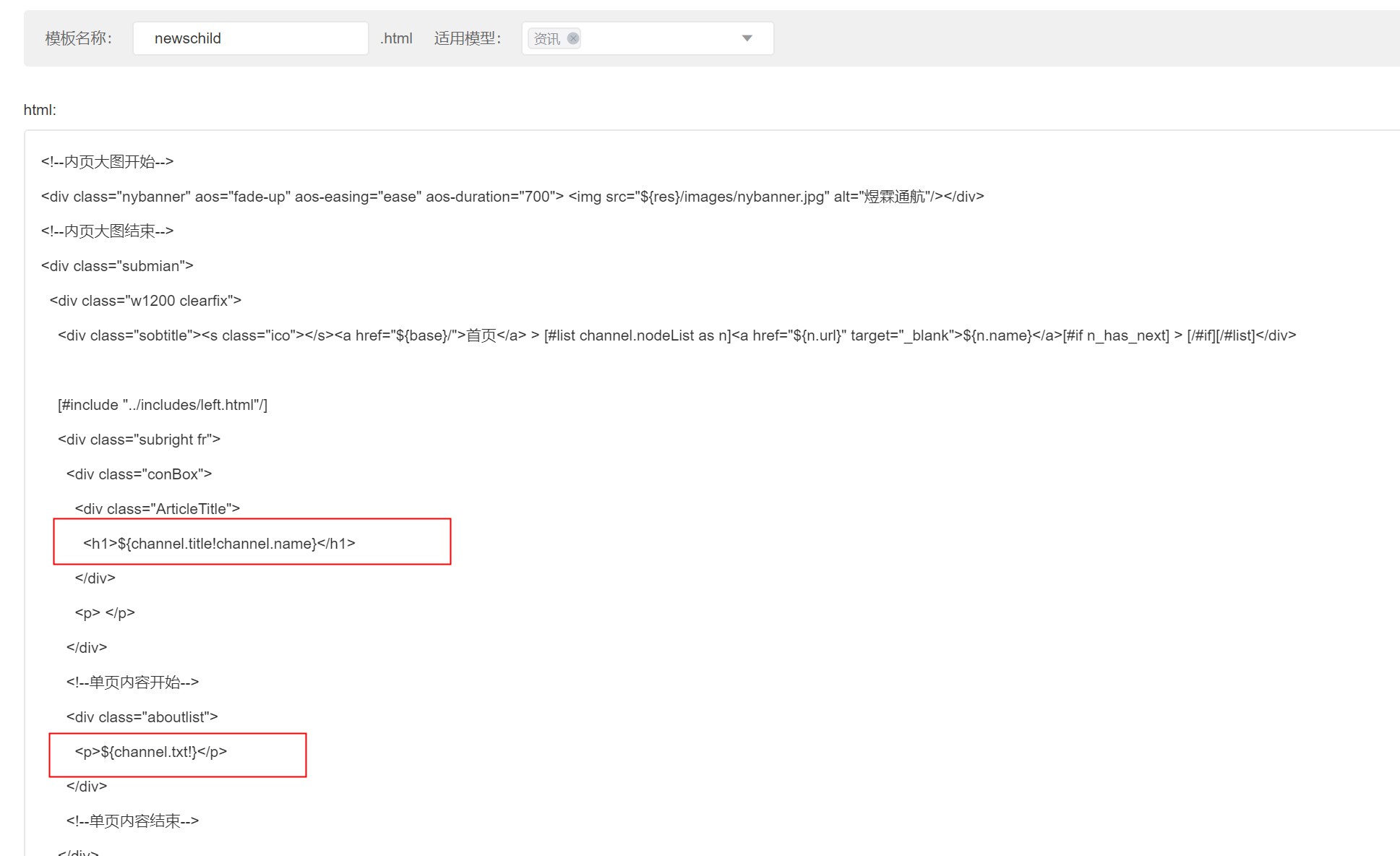
Task: Place cursor on the channel.txt paragraph line
Action: pyautogui.click(x=151, y=752)
